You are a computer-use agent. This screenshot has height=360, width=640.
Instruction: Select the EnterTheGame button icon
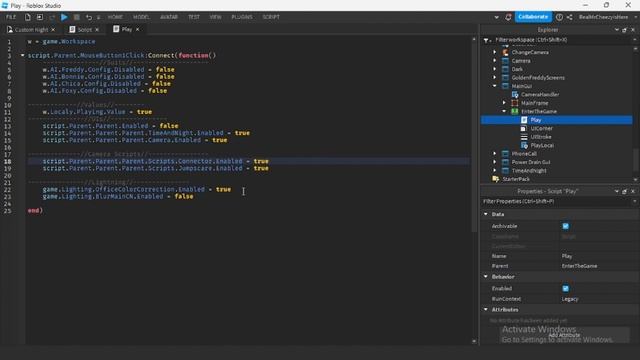click(x=515, y=111)
